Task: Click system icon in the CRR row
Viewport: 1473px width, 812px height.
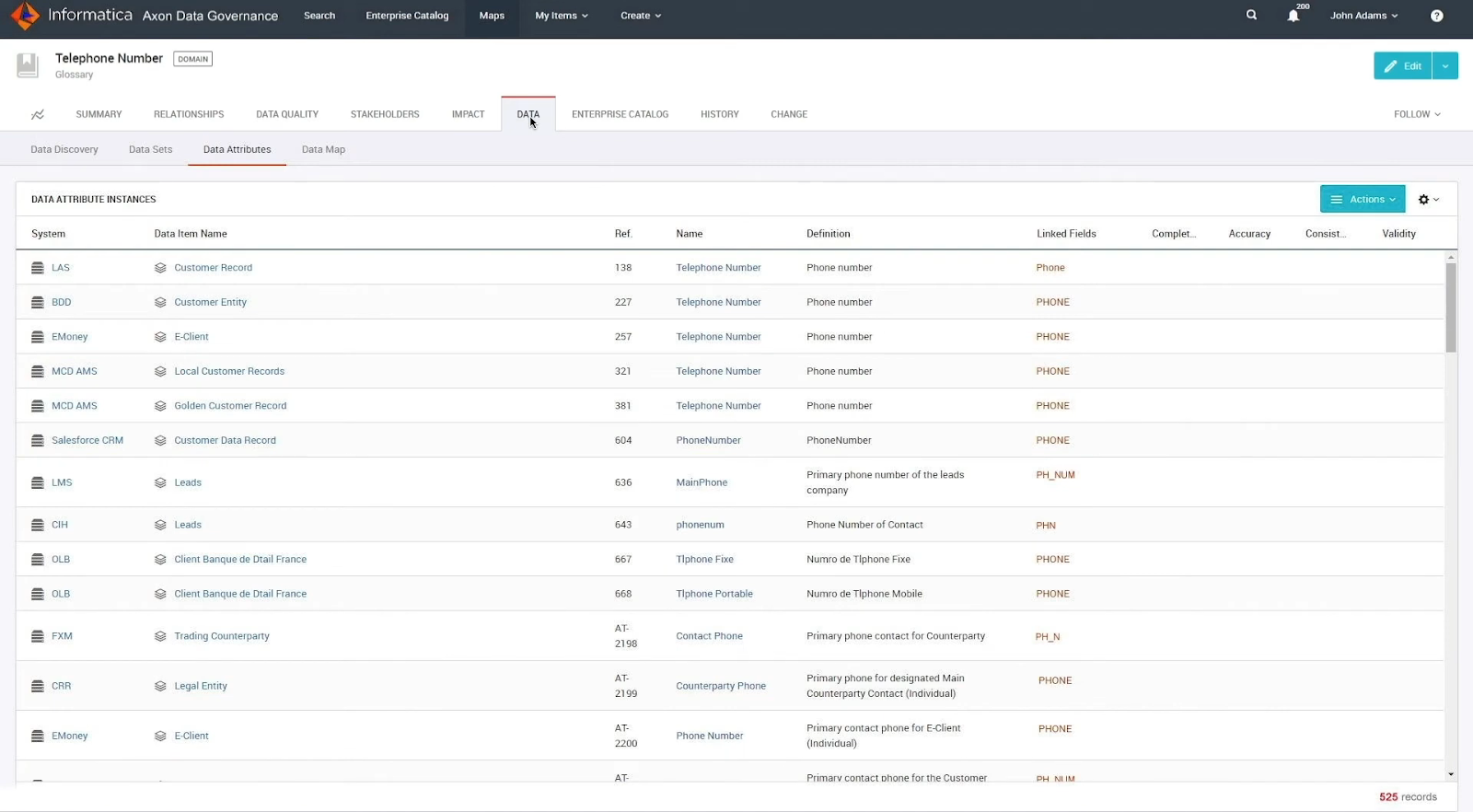Action: pyautogui.click(x=38, y=686)
